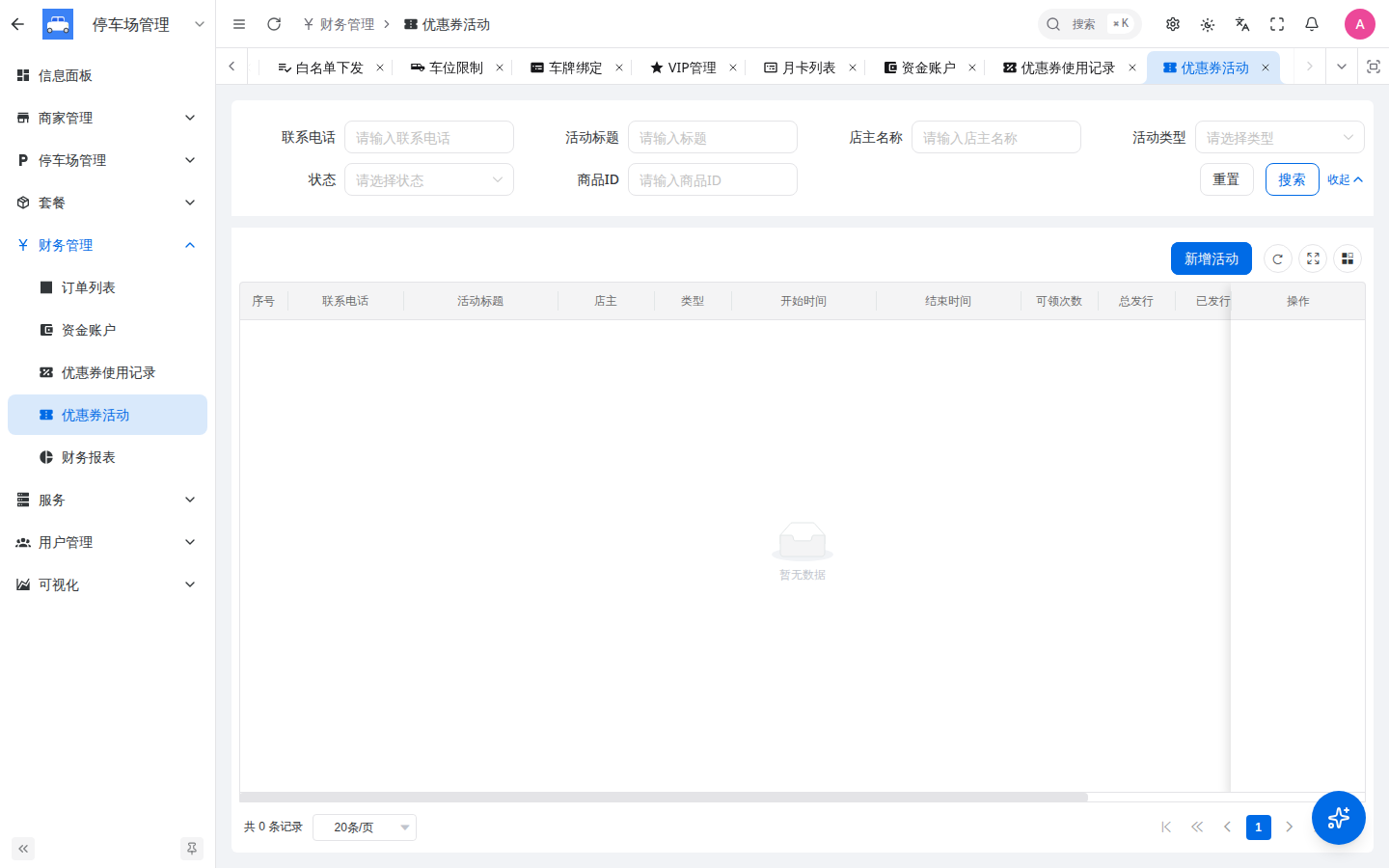Expand 用户管理 sidebar menu
The image size is (1389, 868).
tap(107, 542)
